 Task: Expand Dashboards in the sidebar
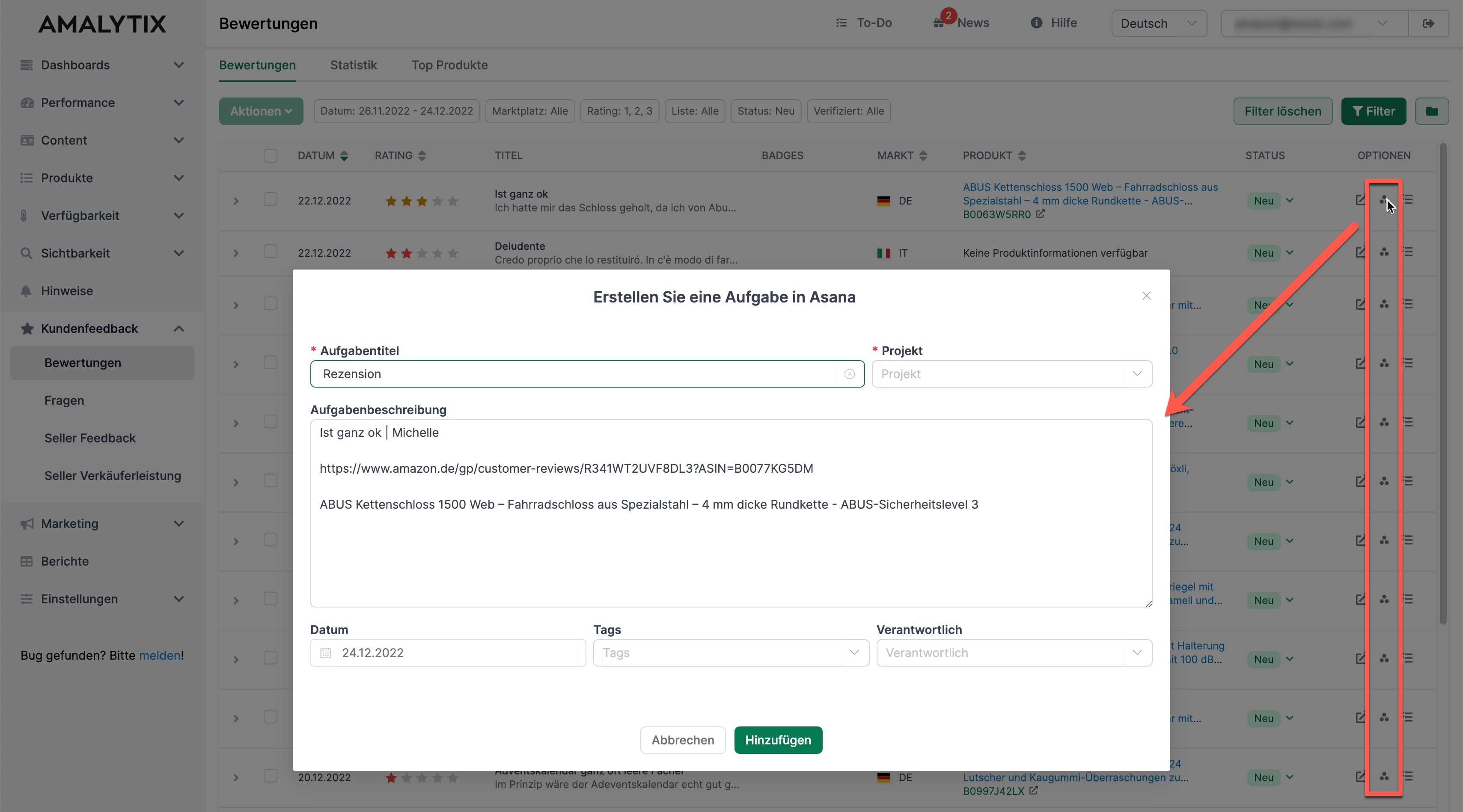[x=102, y=65]
